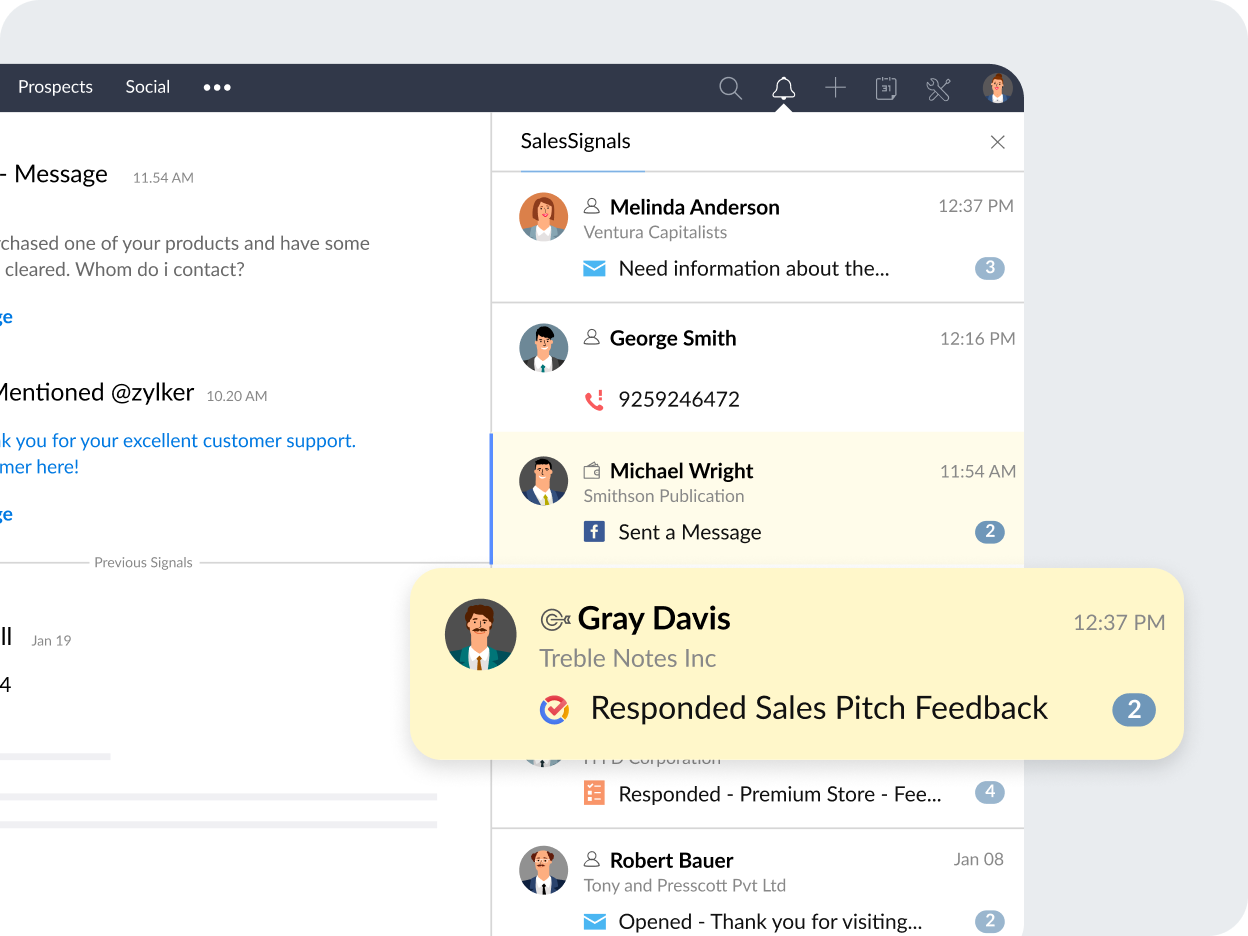Click the search magnifier icon

point(731,88)
